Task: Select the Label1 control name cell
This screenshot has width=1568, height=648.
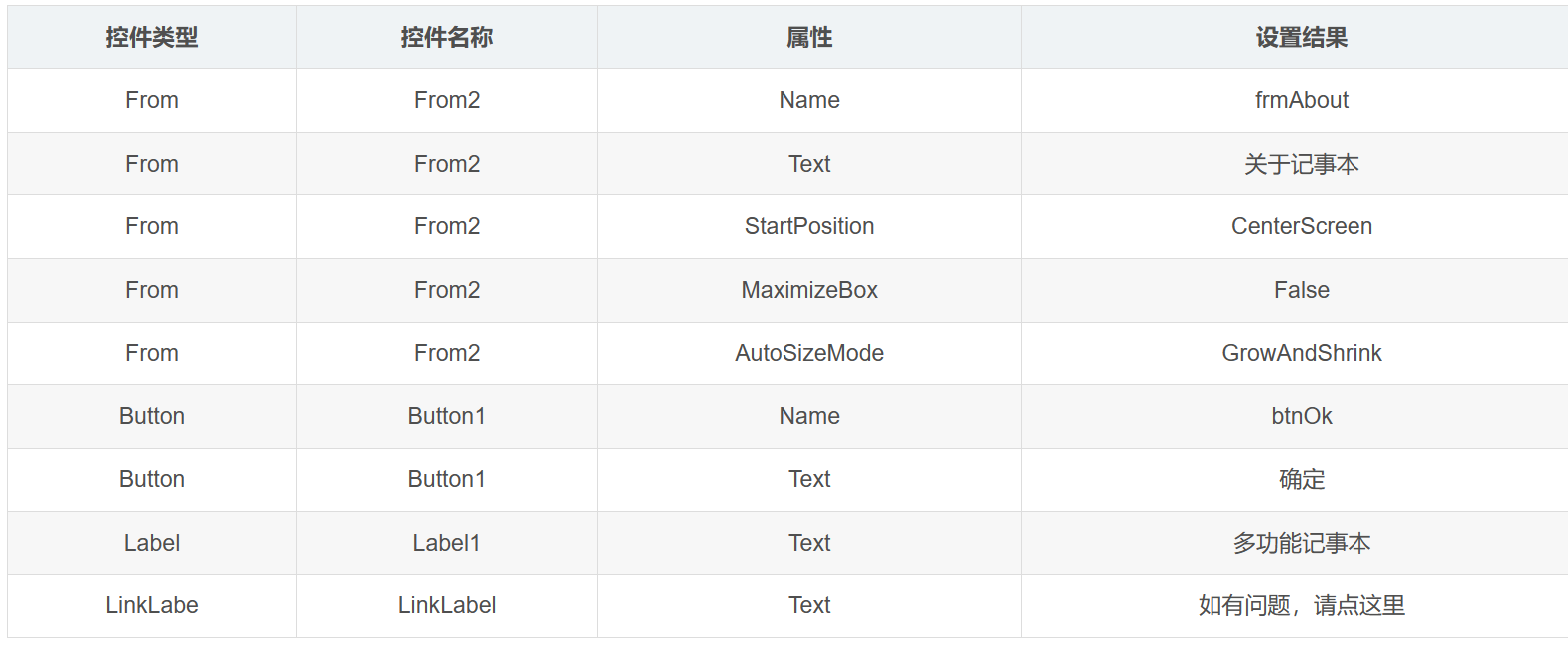Action: click(x=447, y=543)
